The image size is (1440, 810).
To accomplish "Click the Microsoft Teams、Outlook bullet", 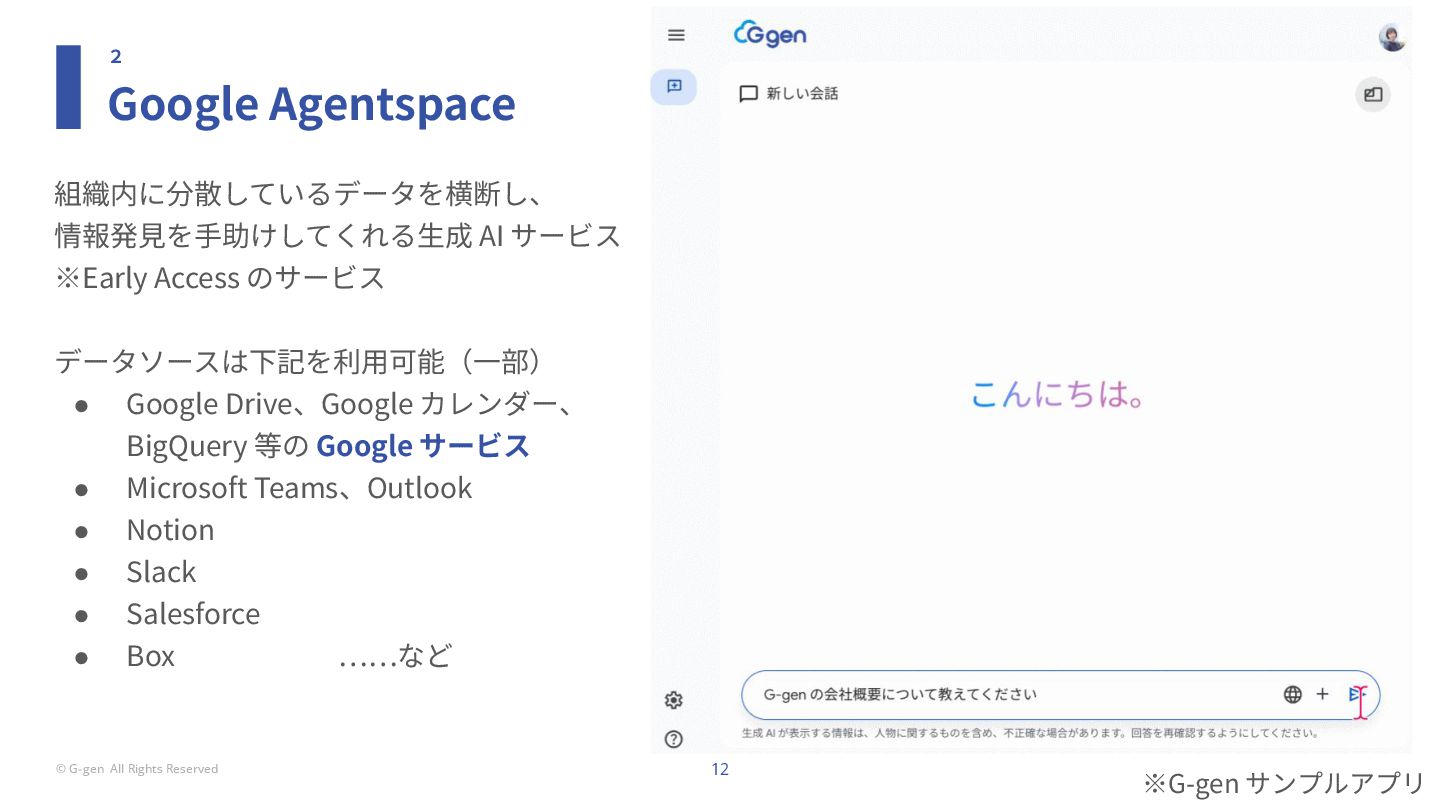I will pyautogui.click(x=299, y=488).
